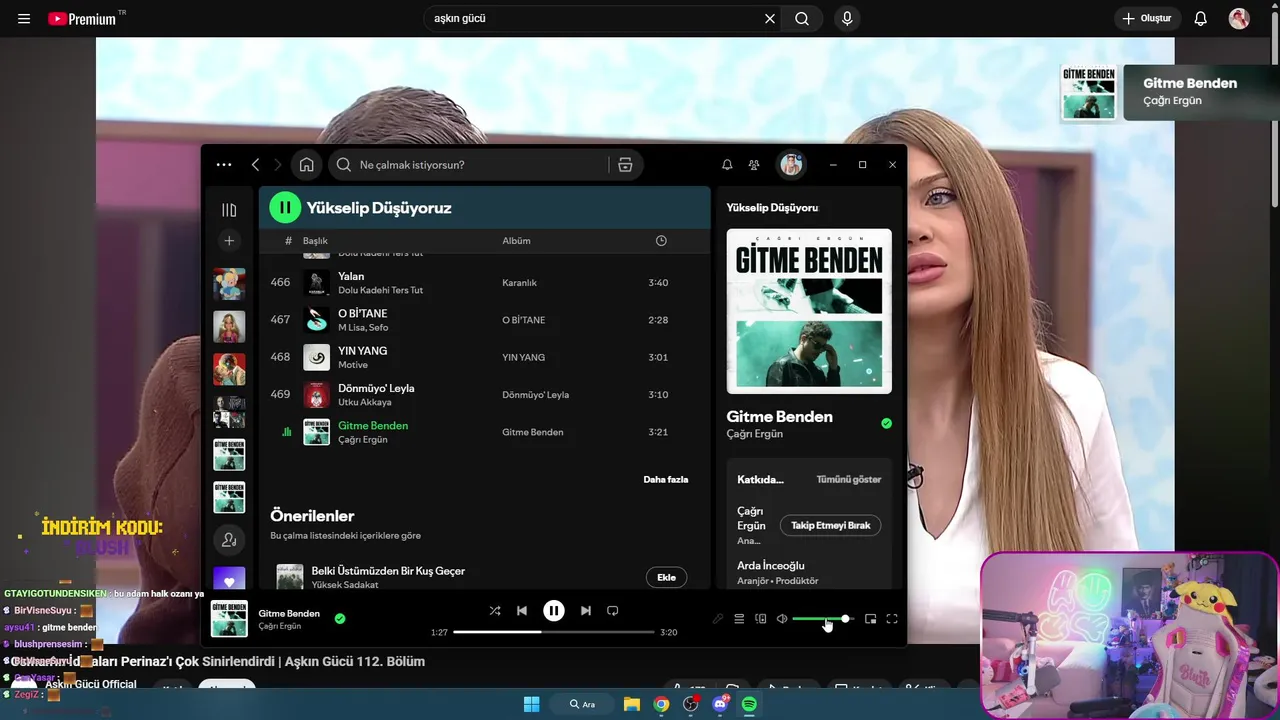Skip to next track in Spotify
This screenshot has width=1280, height=720.
pyautogui.click(x=586, y=610)
